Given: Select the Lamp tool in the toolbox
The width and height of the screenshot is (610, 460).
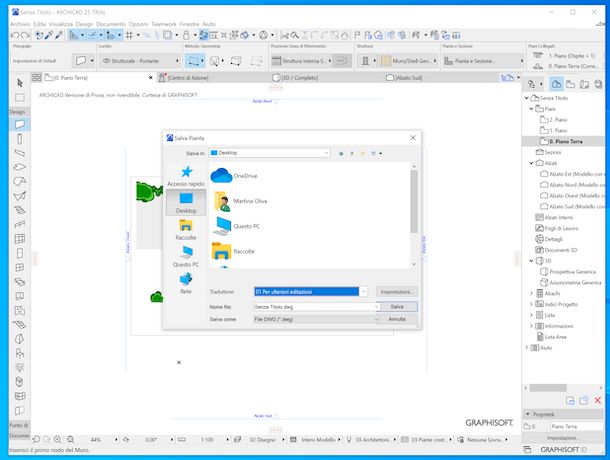Looking at the screenshot, I should point(20,367).
